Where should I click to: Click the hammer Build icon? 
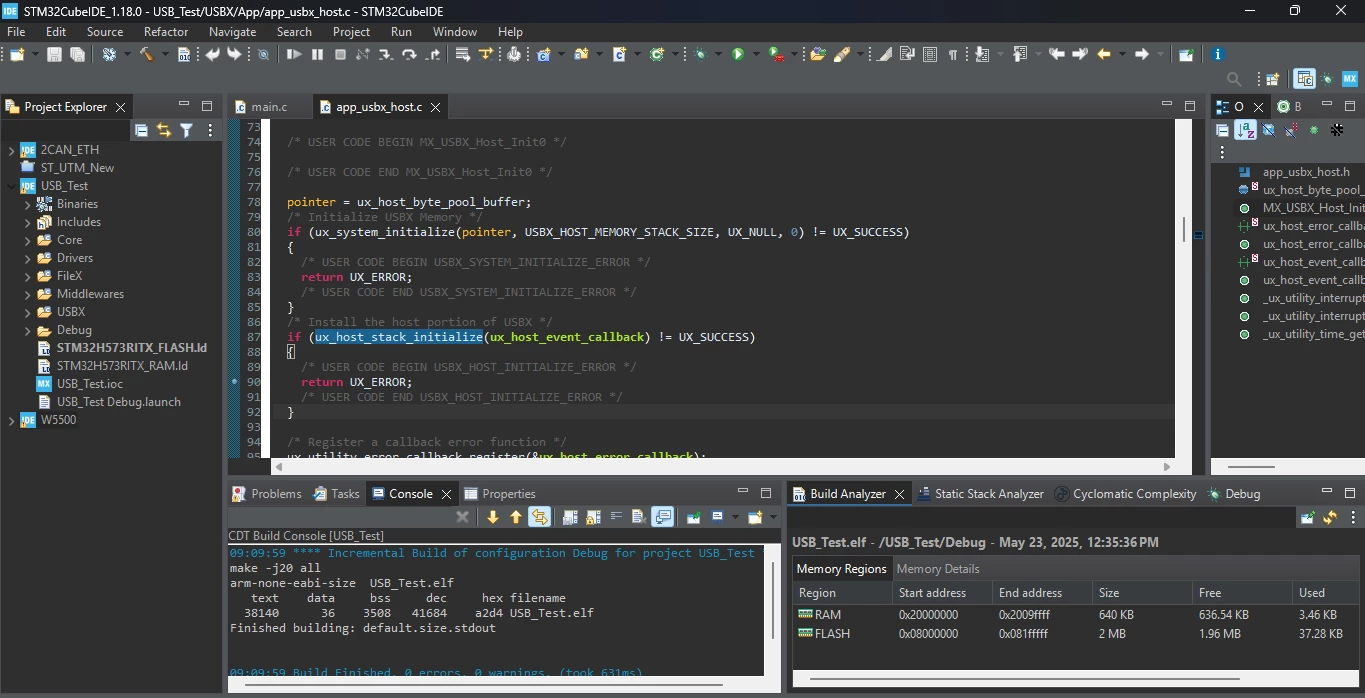[x=146, y=54]
